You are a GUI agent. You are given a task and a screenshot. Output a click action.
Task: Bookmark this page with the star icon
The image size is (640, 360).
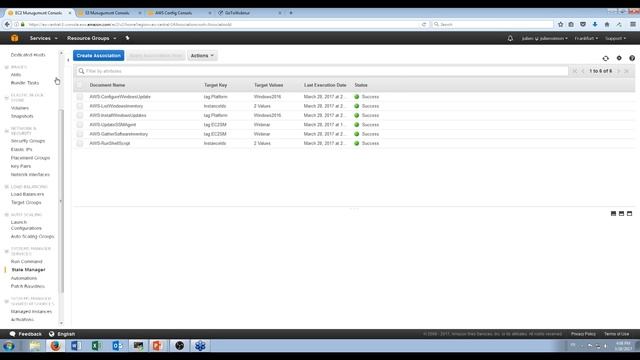(560, 24)
